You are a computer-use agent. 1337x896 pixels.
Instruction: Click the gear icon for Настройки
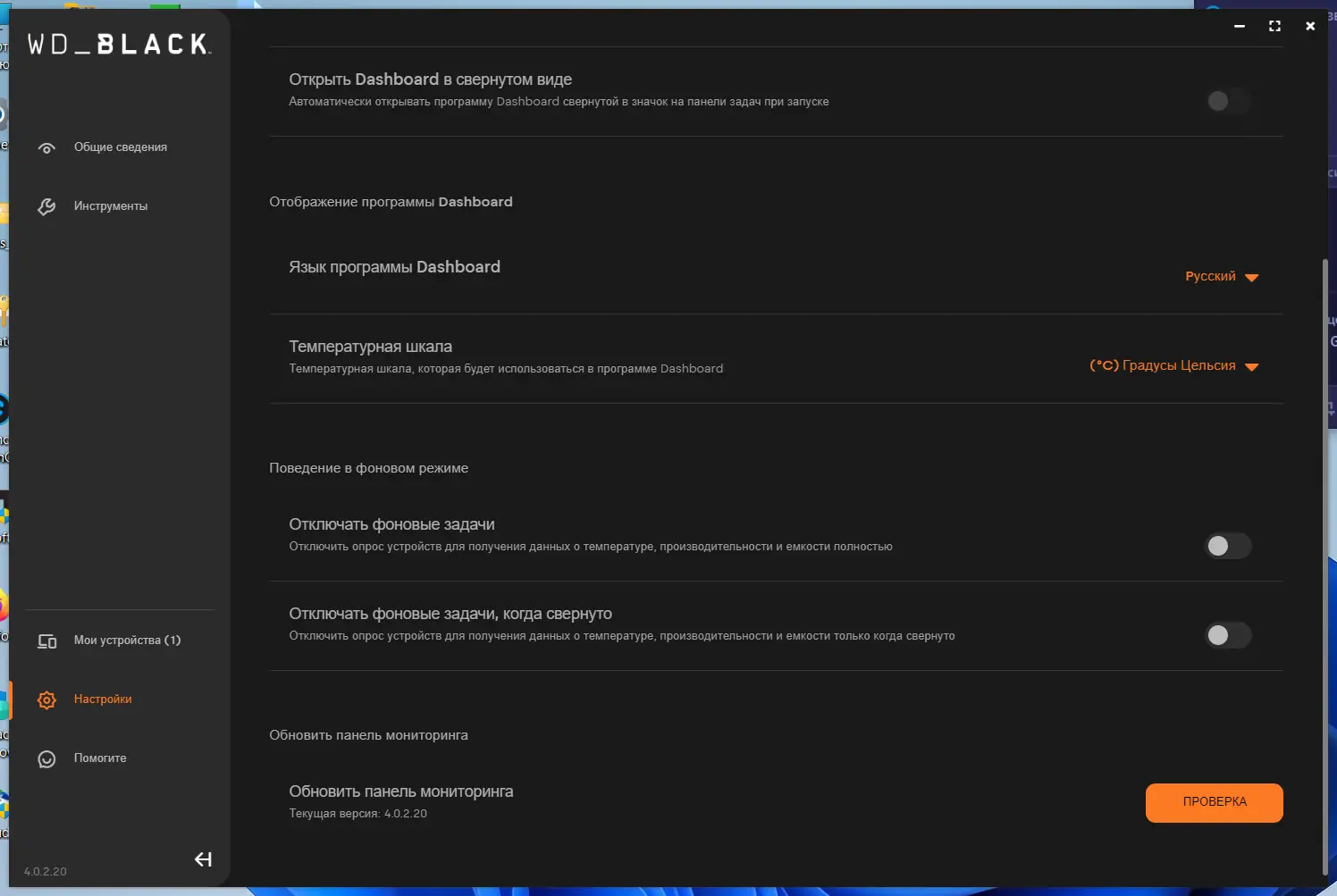point(47,699)
